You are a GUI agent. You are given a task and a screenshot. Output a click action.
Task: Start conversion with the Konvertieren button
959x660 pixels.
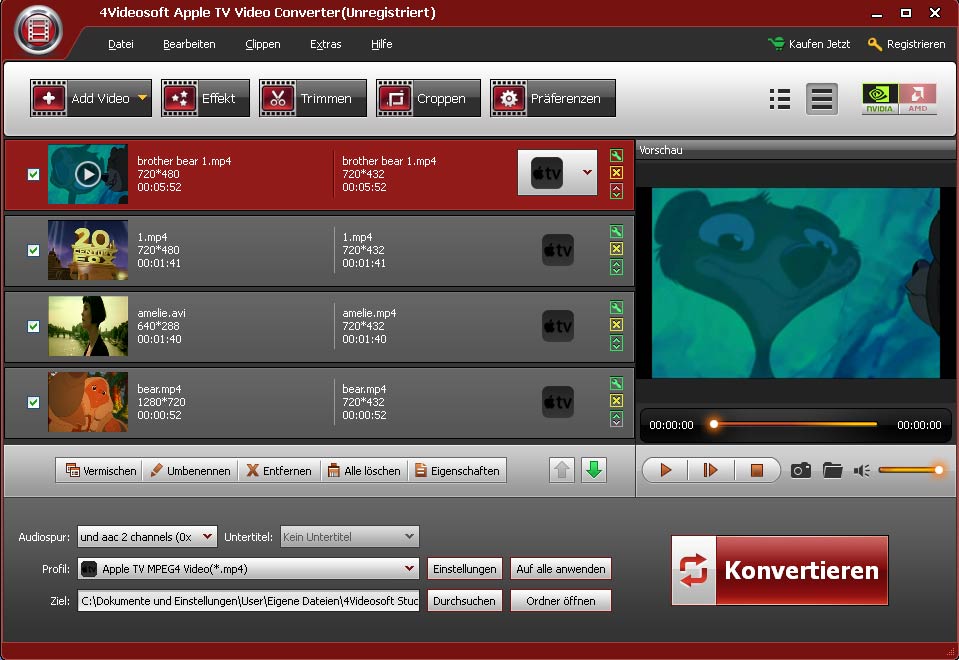[780, 570]
